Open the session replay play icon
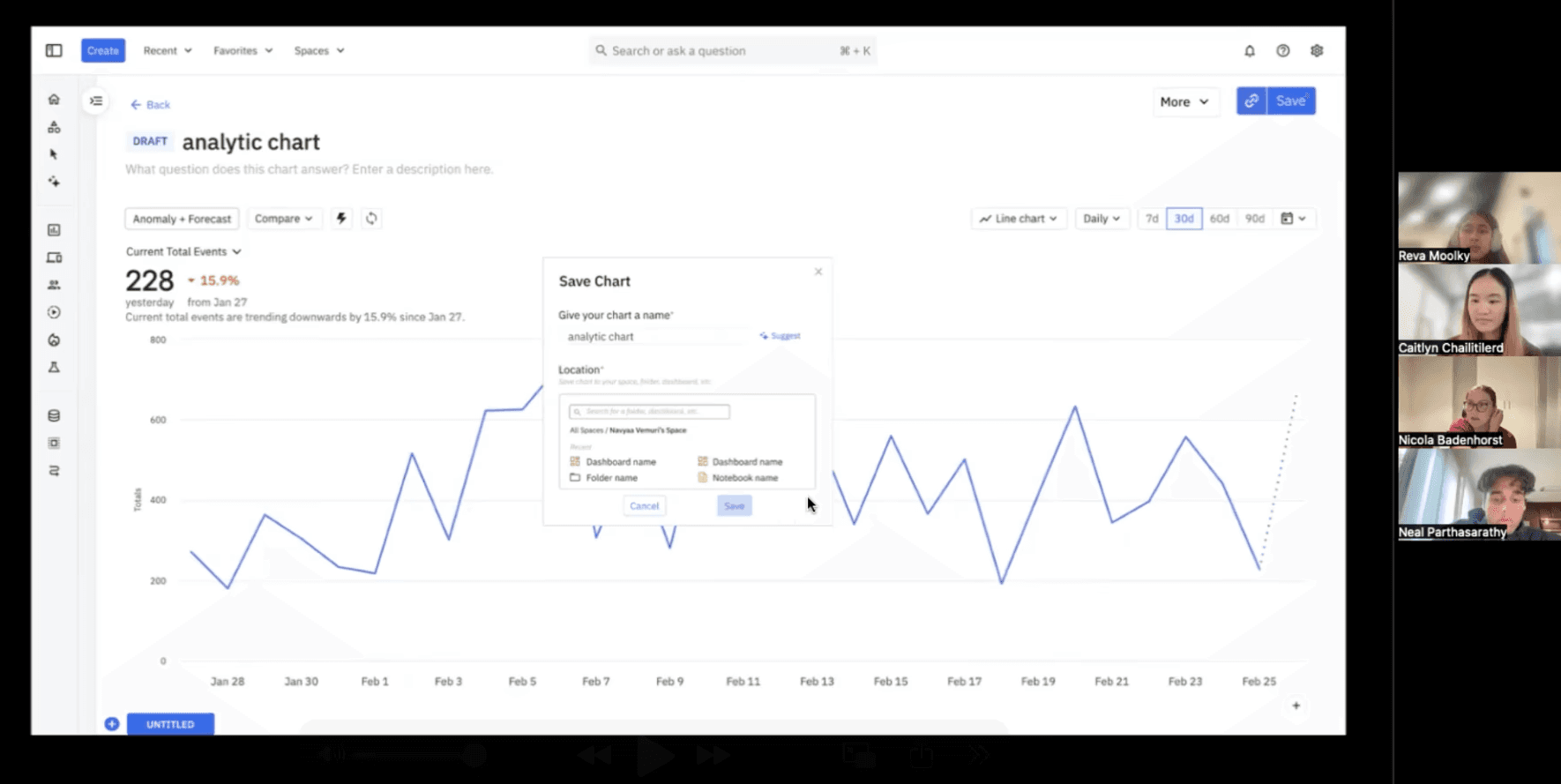Viewport: 1561px width, 784px height. (54, 312)
